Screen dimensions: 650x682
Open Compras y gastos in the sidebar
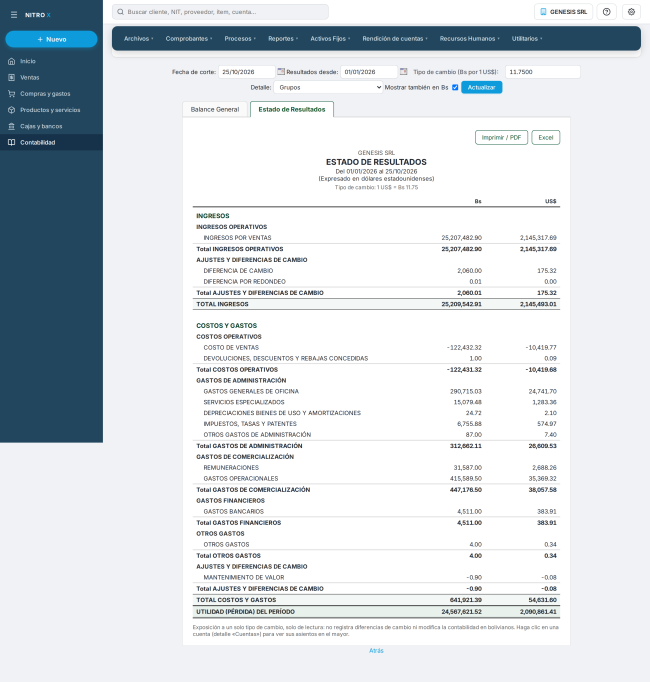click(51, 94)
